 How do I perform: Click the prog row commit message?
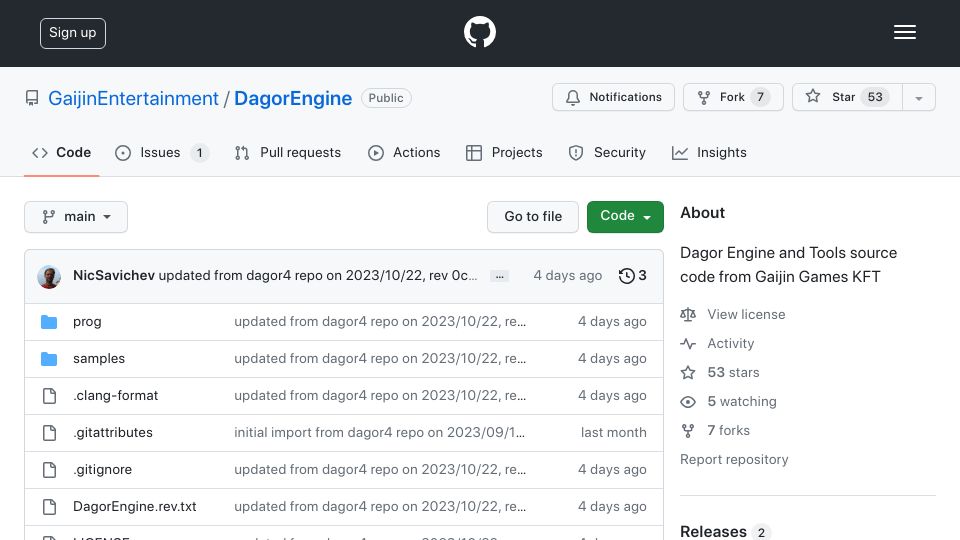coord(380,321)
